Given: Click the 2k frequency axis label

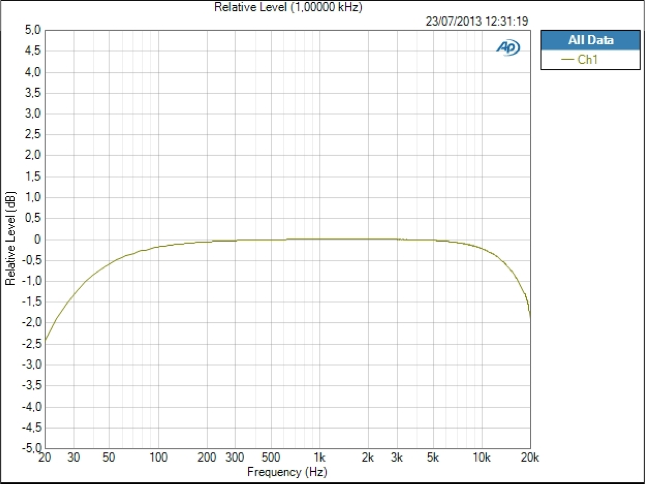Looking at the screenshot, I should (368, 457).
